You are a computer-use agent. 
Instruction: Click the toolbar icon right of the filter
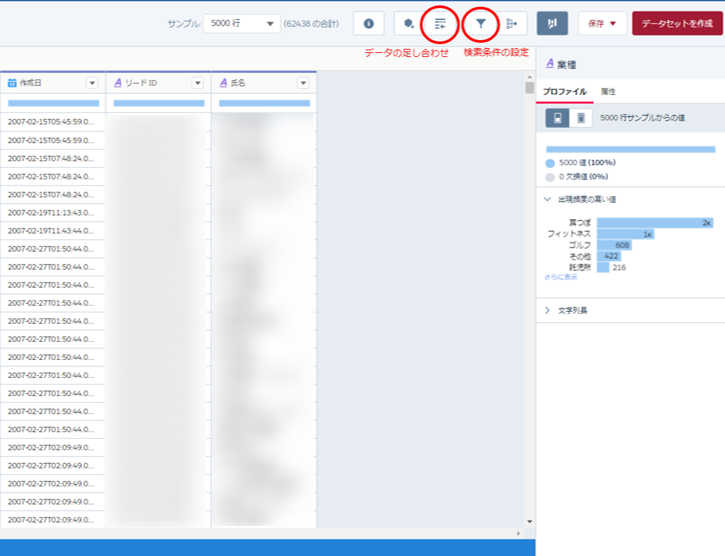coord(513,23)
